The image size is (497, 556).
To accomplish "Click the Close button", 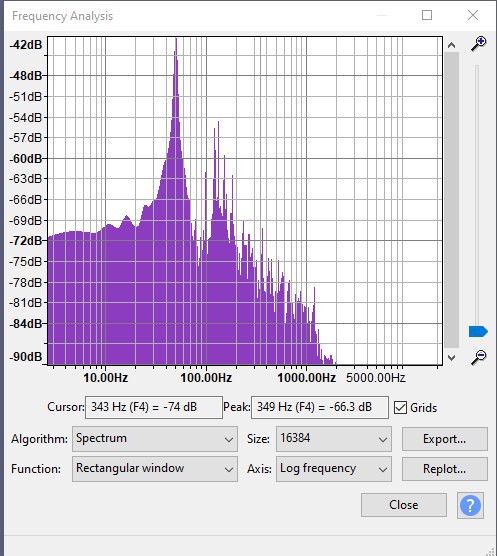I will pos(404,505).
